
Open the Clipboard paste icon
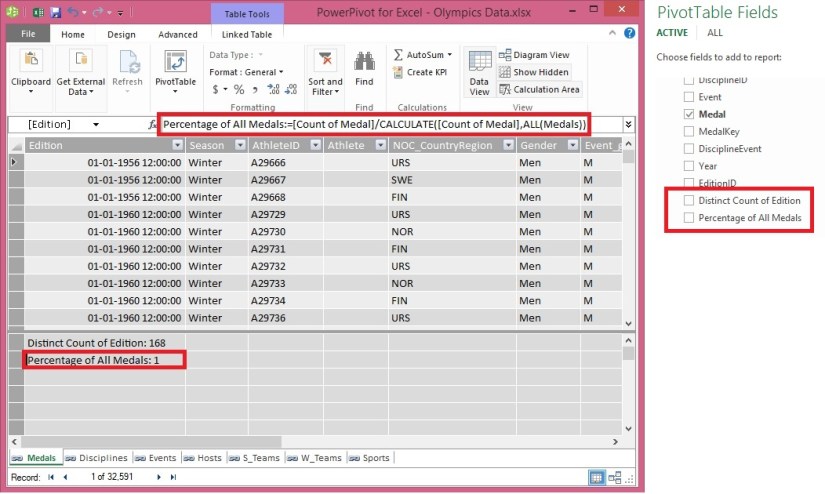[x=31, y=61]
